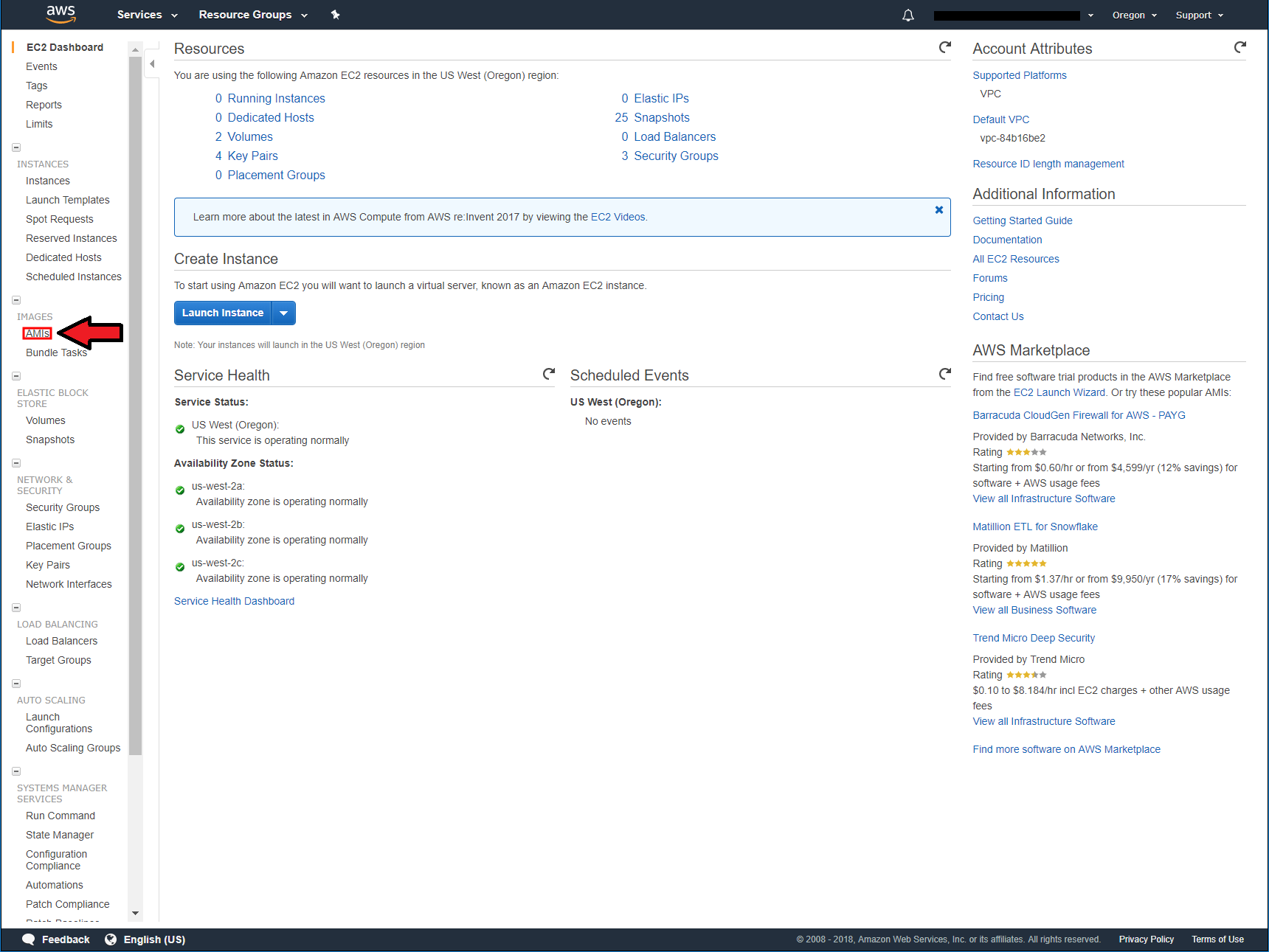This screenshot has width=1269, height=952.
Task: Collapse the IMAGES navigation section
Action: (x=16, y=300)
